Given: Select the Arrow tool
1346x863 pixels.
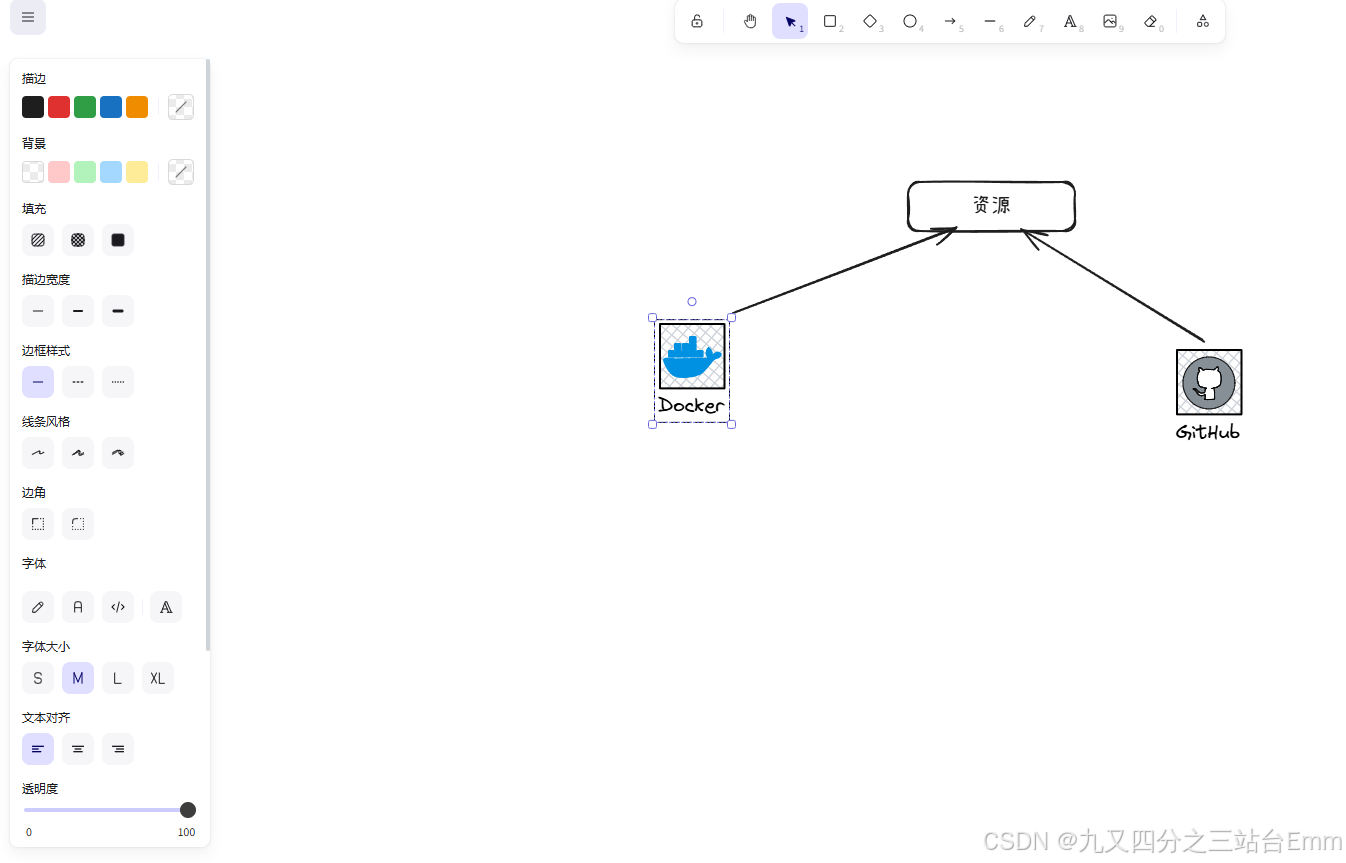Looking at the screenshot, I should tap(950, 21).
